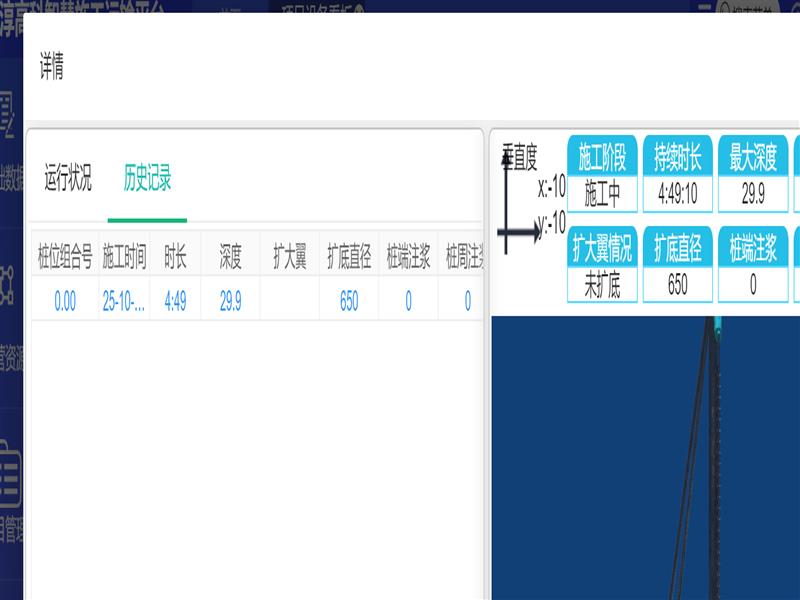Click the 项目设备看板 top tab
This screenshot has height=600, width=800.
[x=318, y=7]
